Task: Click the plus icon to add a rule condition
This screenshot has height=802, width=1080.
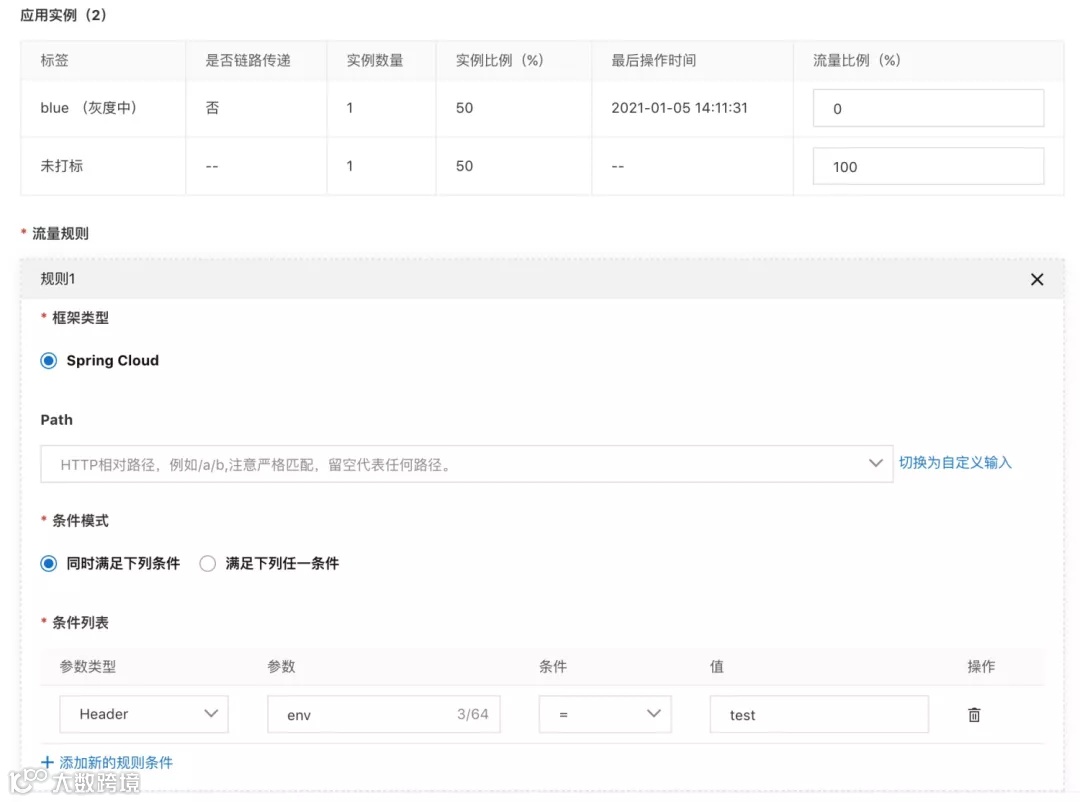Action: tap(47, 762)
